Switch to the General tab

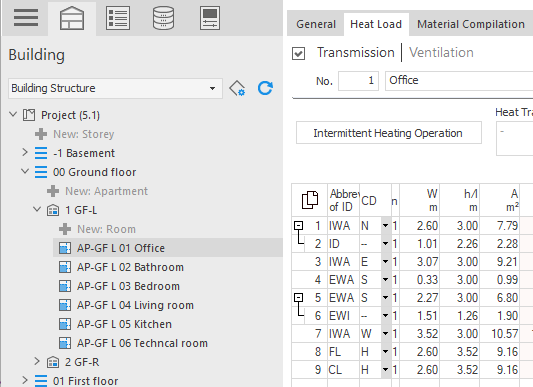[316, 24]
